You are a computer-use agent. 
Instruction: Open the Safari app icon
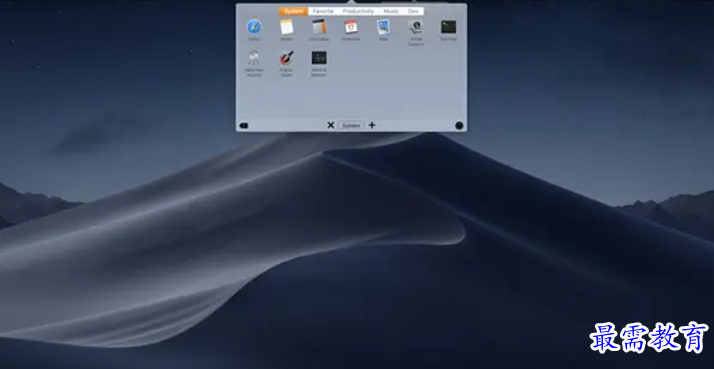click(254, 27)
